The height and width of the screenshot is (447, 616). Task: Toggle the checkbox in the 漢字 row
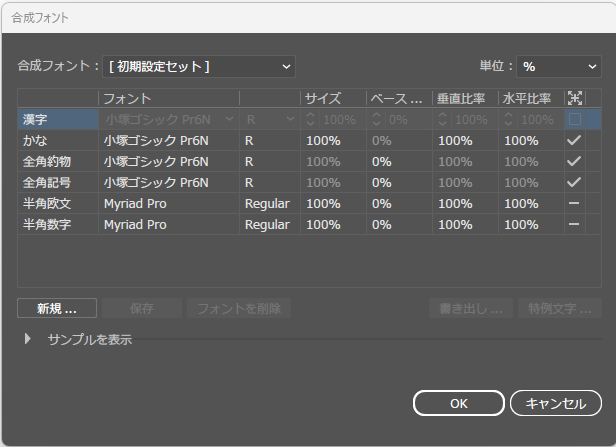pos(574,119)
